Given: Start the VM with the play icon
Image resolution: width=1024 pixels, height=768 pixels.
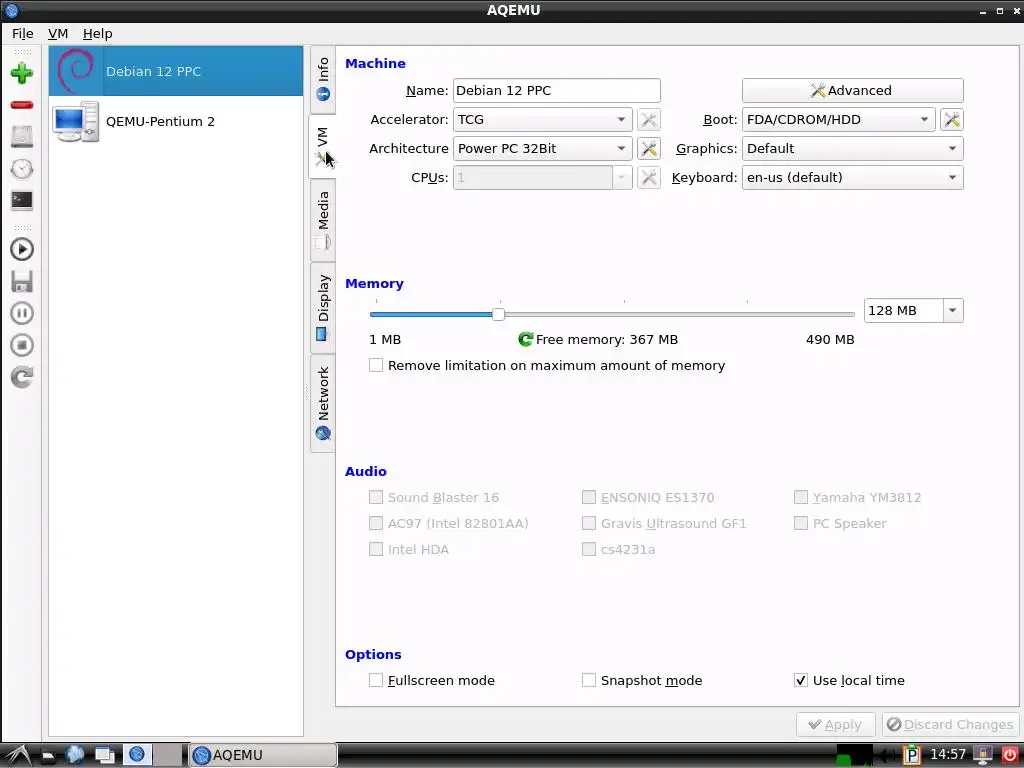Looking at the screenshot, I should pyautogui.click(x=22, y=249).
